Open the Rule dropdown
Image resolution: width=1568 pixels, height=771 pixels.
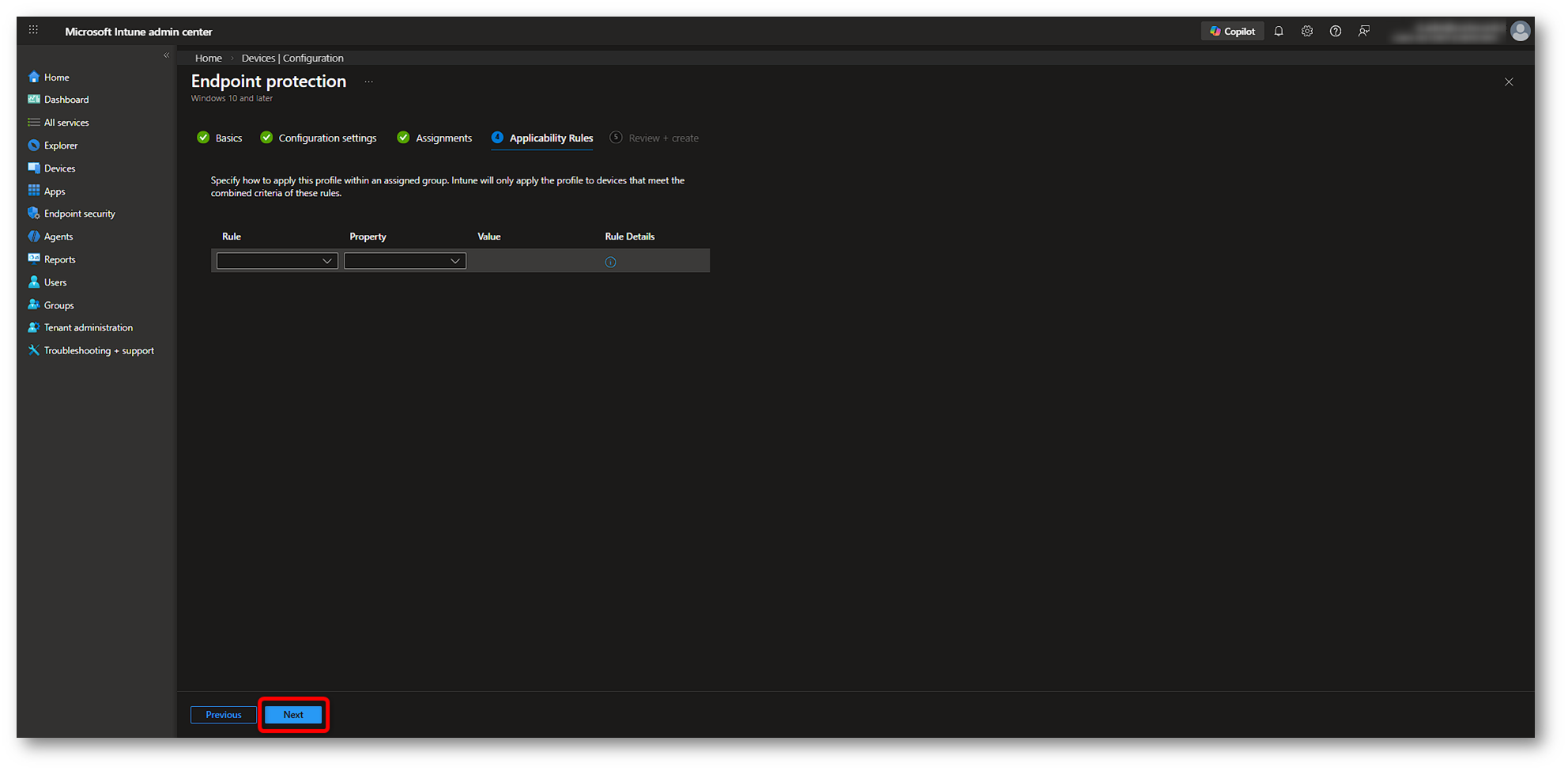point(277,261)
